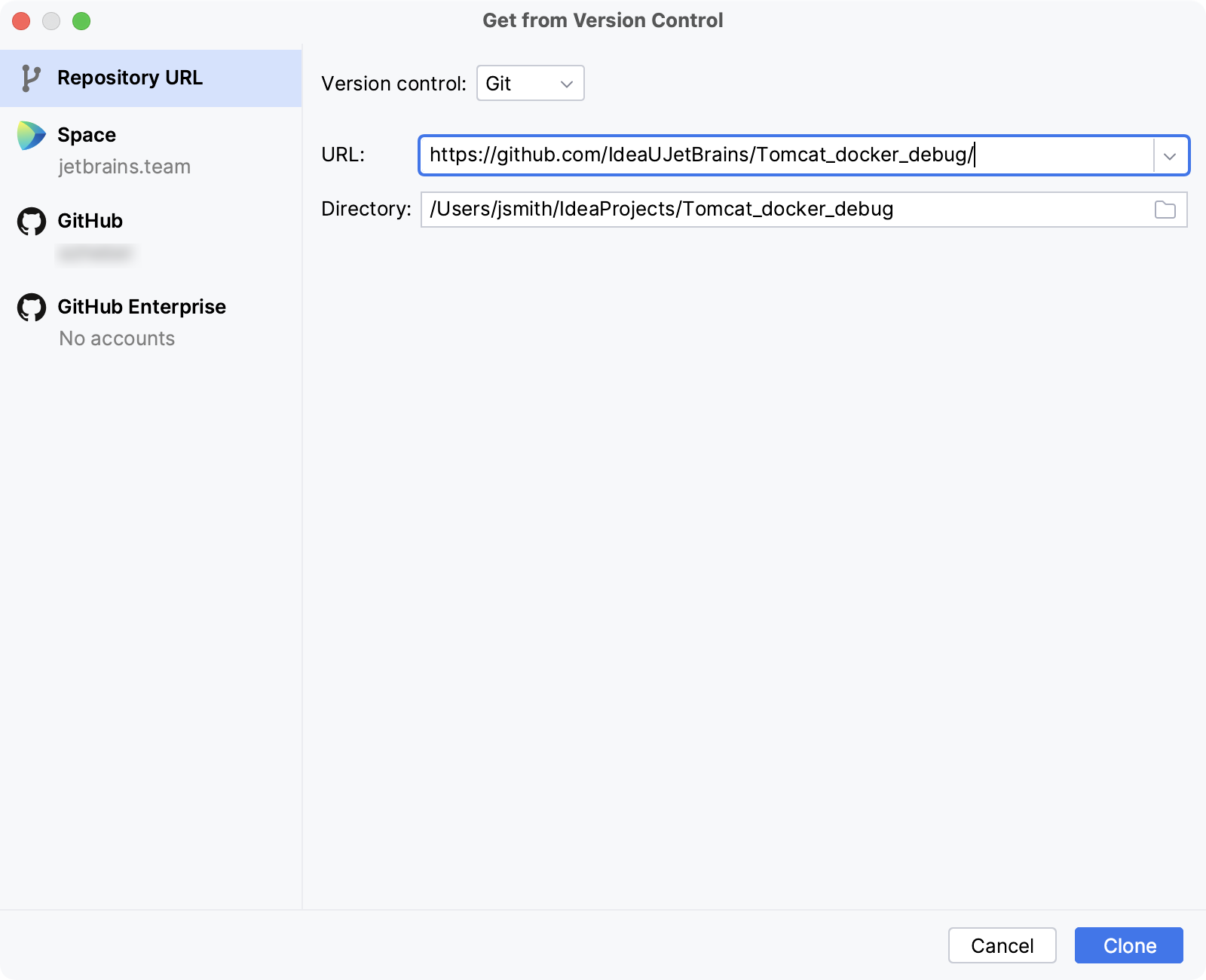
Task: Select the GitHub Enterprise sidebar entry
Action: 141,307
